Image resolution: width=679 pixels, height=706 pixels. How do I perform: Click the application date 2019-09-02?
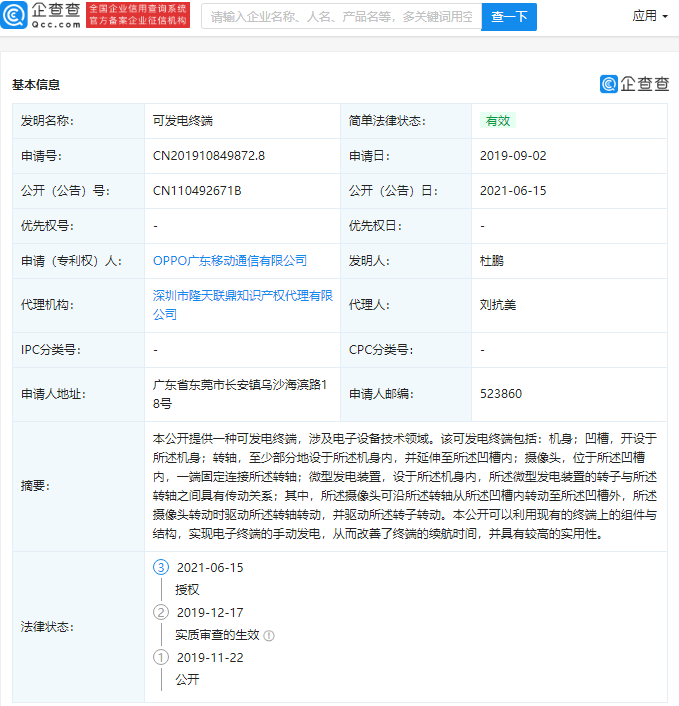tap(513, 156)
